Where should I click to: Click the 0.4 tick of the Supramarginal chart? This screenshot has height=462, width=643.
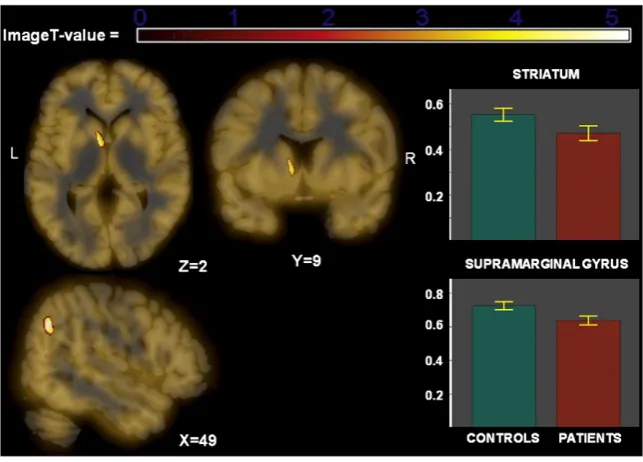pos(434,361)
